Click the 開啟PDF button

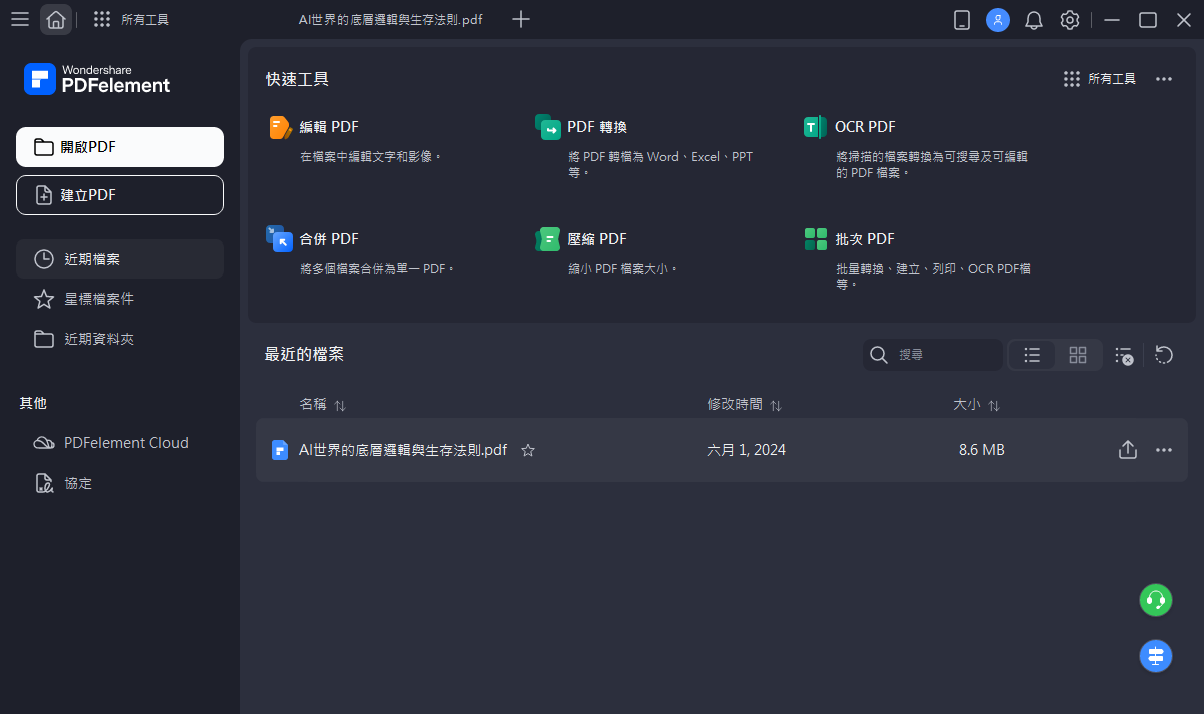point(120,147)
